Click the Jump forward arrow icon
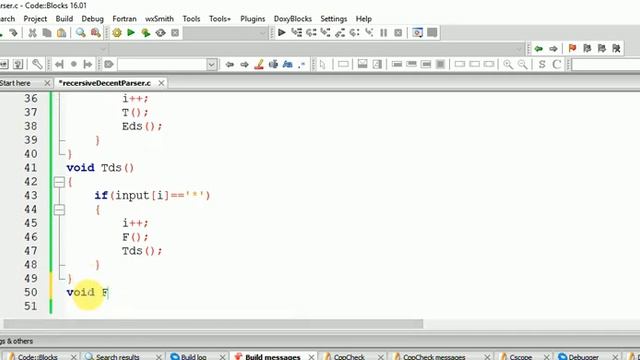Screen dimensions: 640x360 (553, 49)
